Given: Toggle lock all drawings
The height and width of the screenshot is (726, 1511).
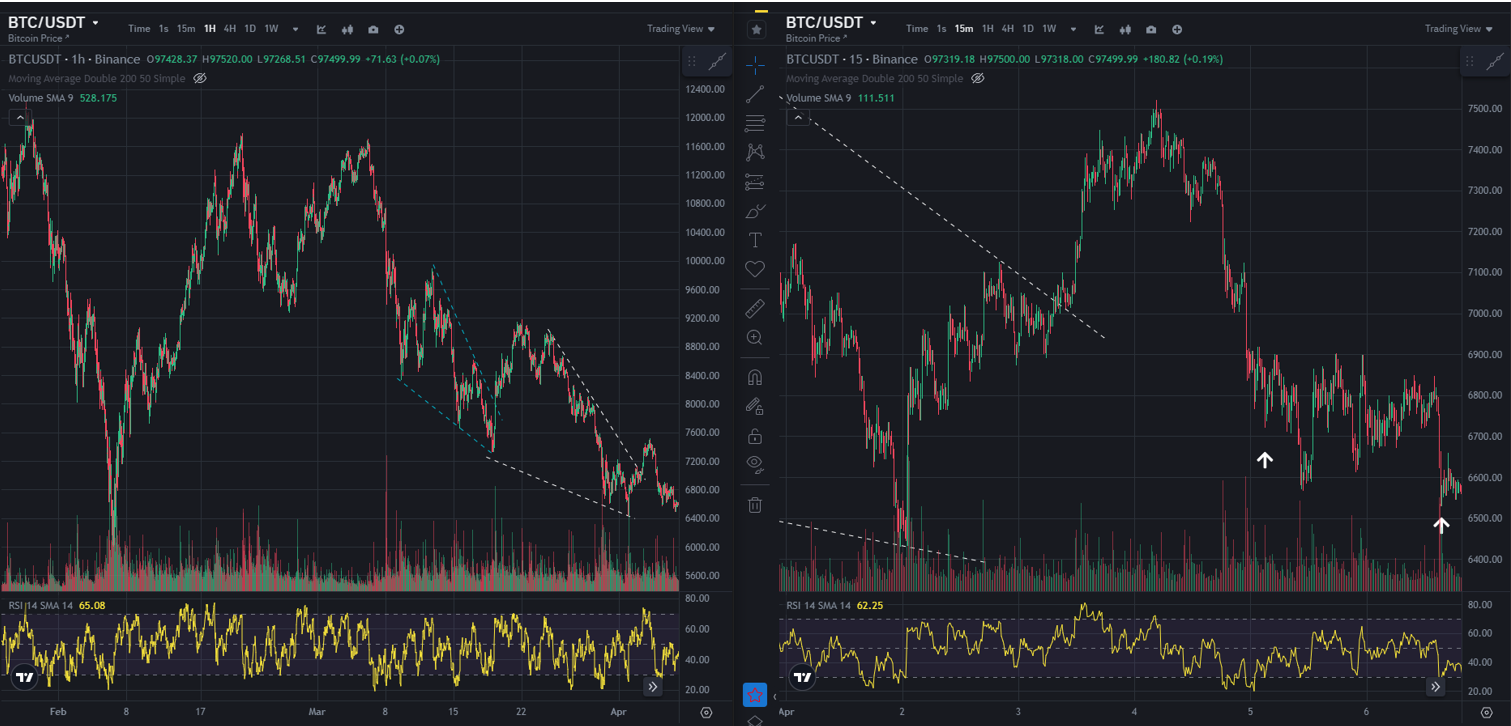Looking at the screenshot, I should [755, 436].
